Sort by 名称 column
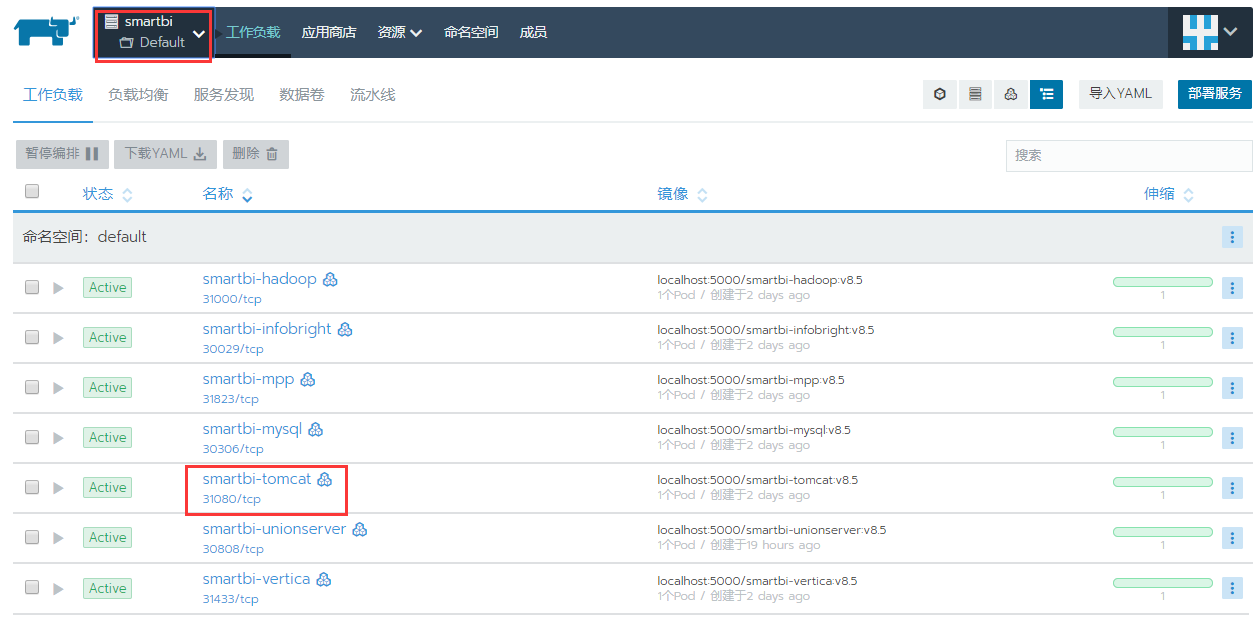 click(228, 194)
